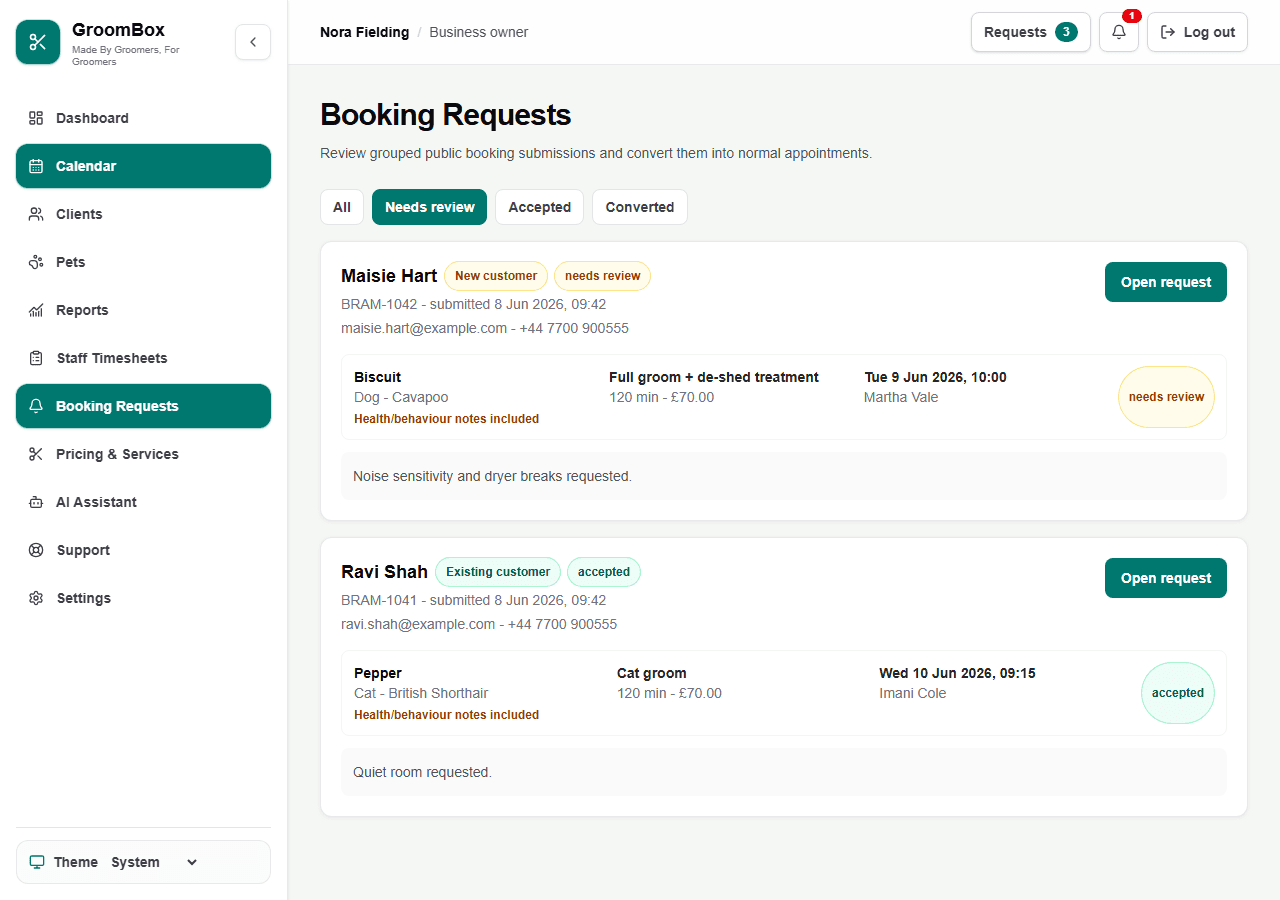Click the Ravi Shah name heading
The width and height of the screenshot is (1280, 900).
point(384,572)
